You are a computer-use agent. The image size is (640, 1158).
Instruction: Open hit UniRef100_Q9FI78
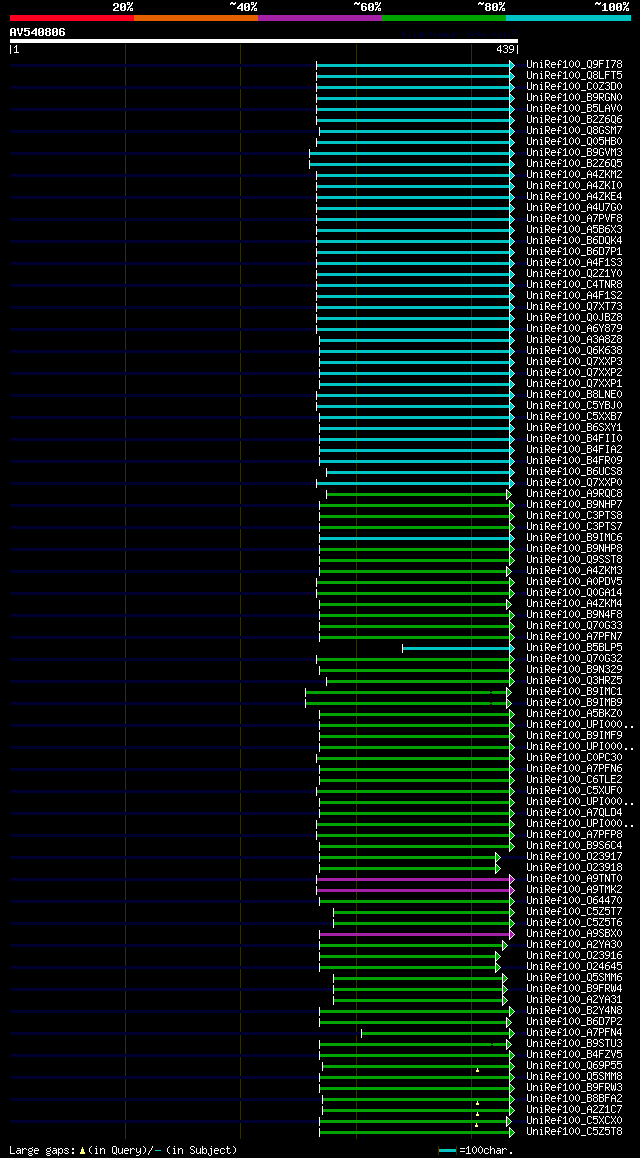[574, 65]
